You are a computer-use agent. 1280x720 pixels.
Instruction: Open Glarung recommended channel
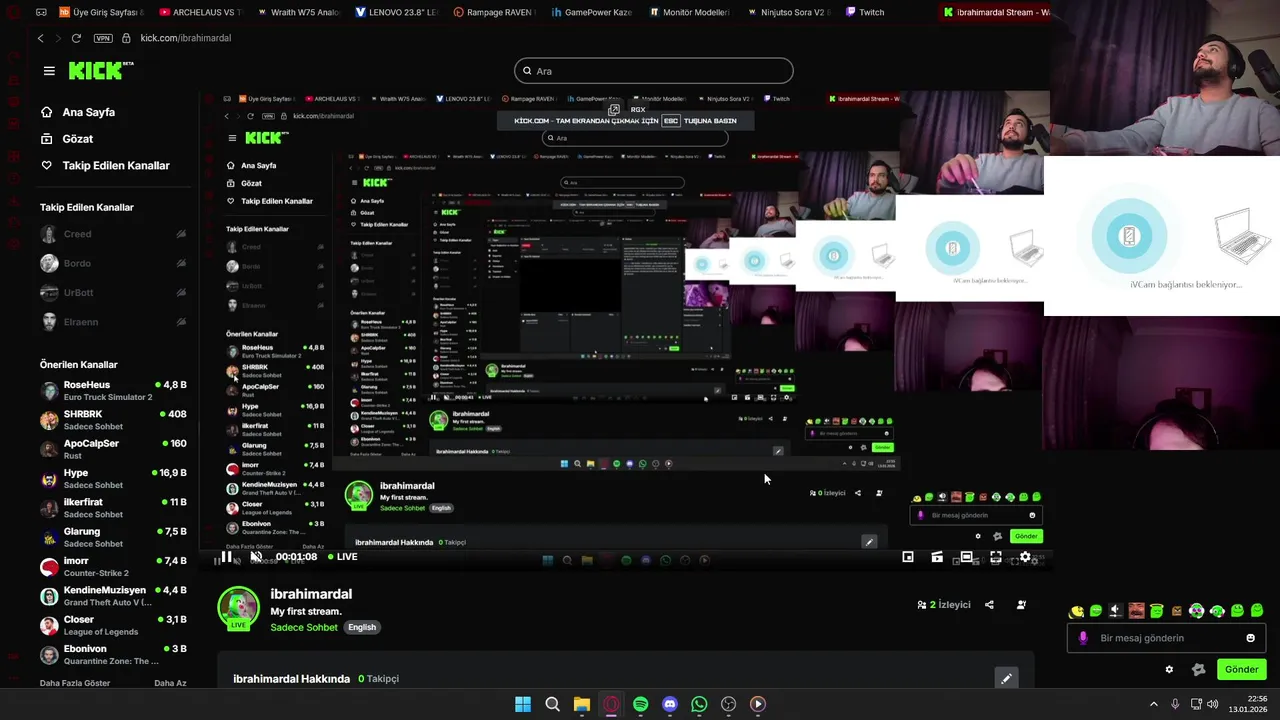[x=113, y=537]
